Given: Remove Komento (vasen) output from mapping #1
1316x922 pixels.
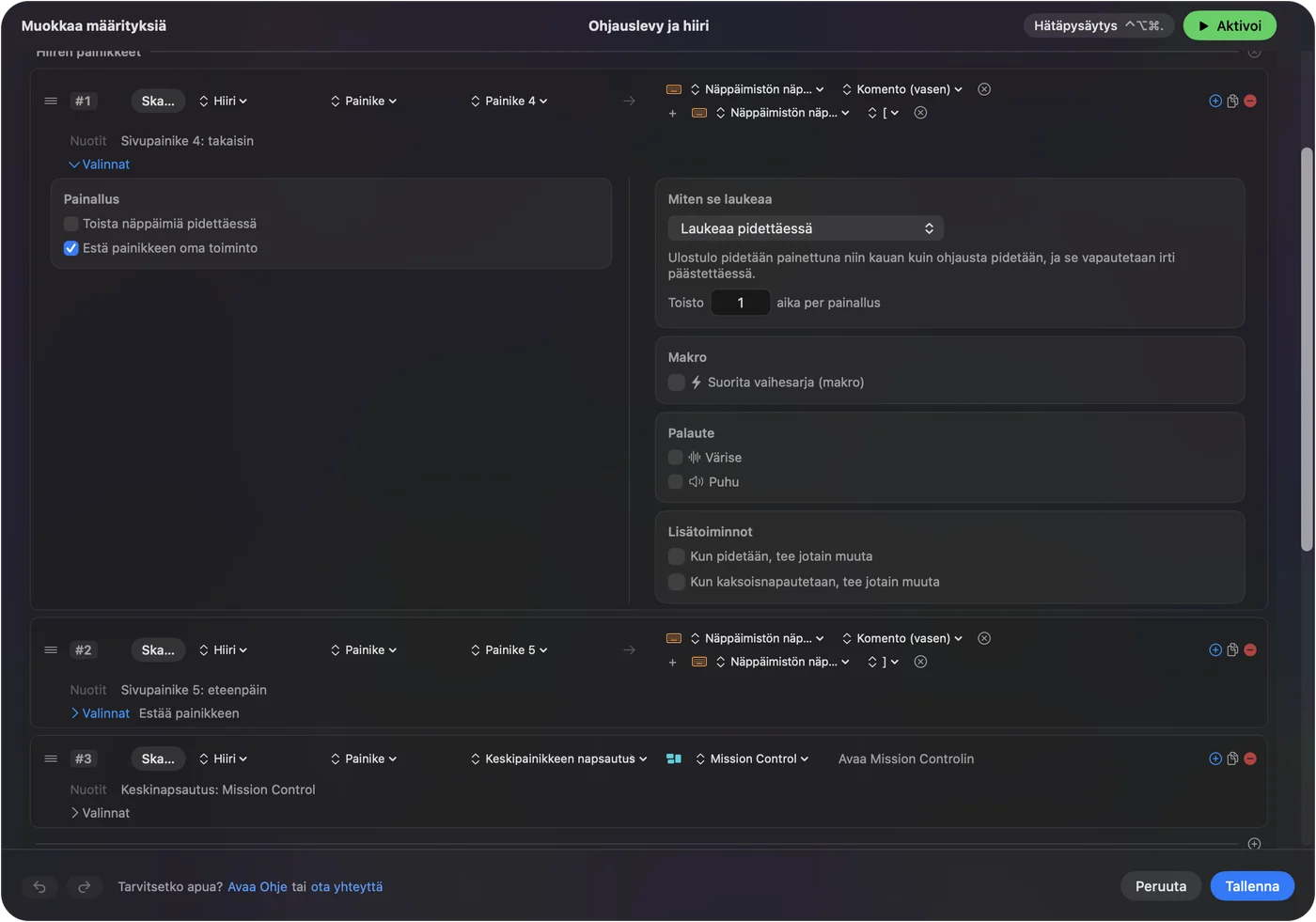Looking at the screenshot, I should click(x=984, y=89).
